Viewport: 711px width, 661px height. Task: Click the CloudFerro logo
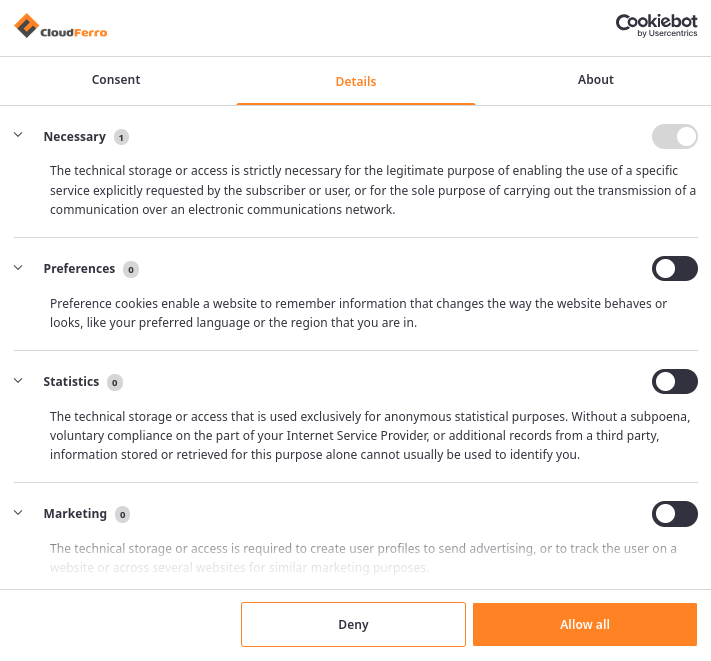[61, 27]
